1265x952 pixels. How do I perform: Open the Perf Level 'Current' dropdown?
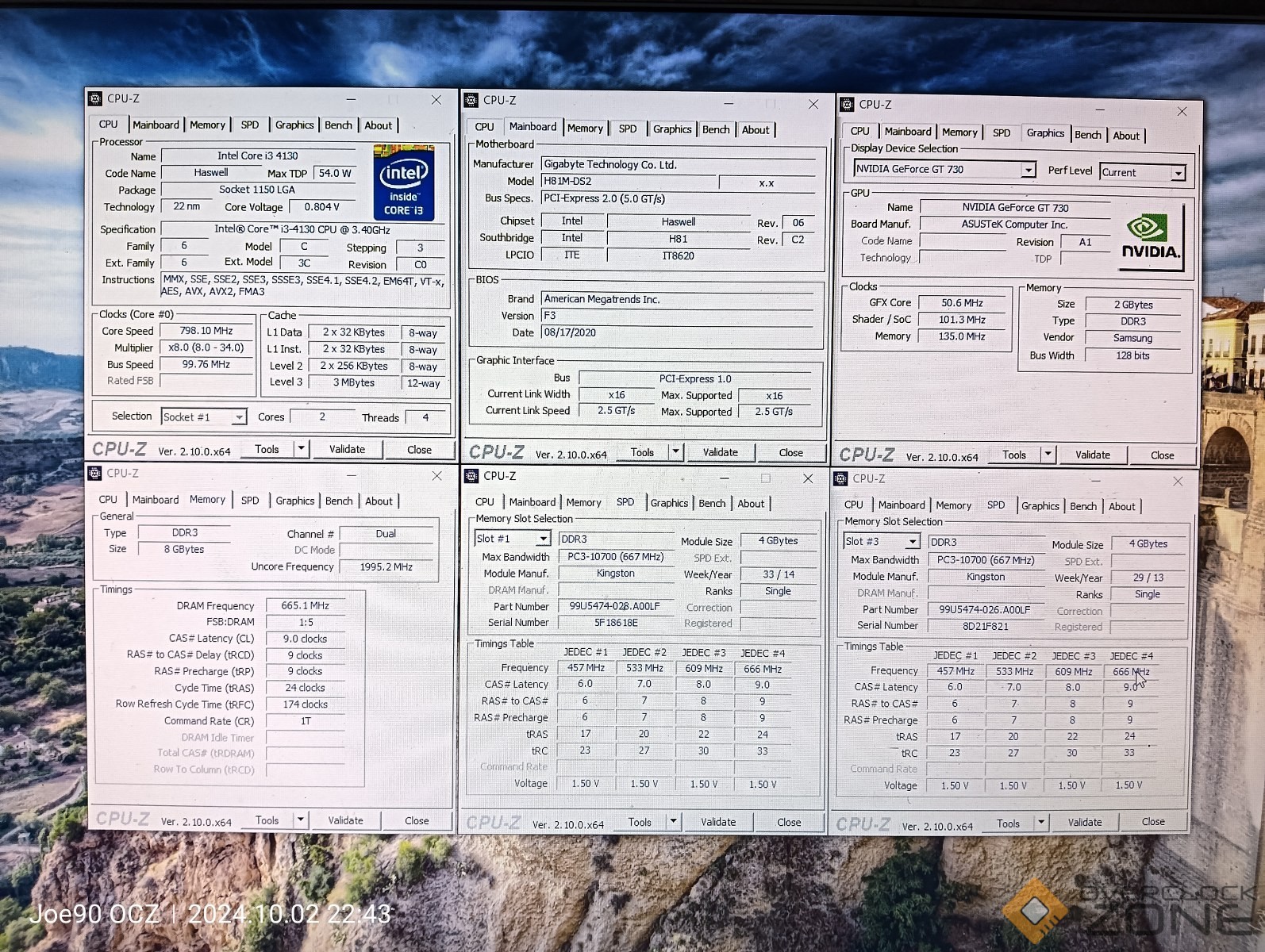pos(1178,173)
